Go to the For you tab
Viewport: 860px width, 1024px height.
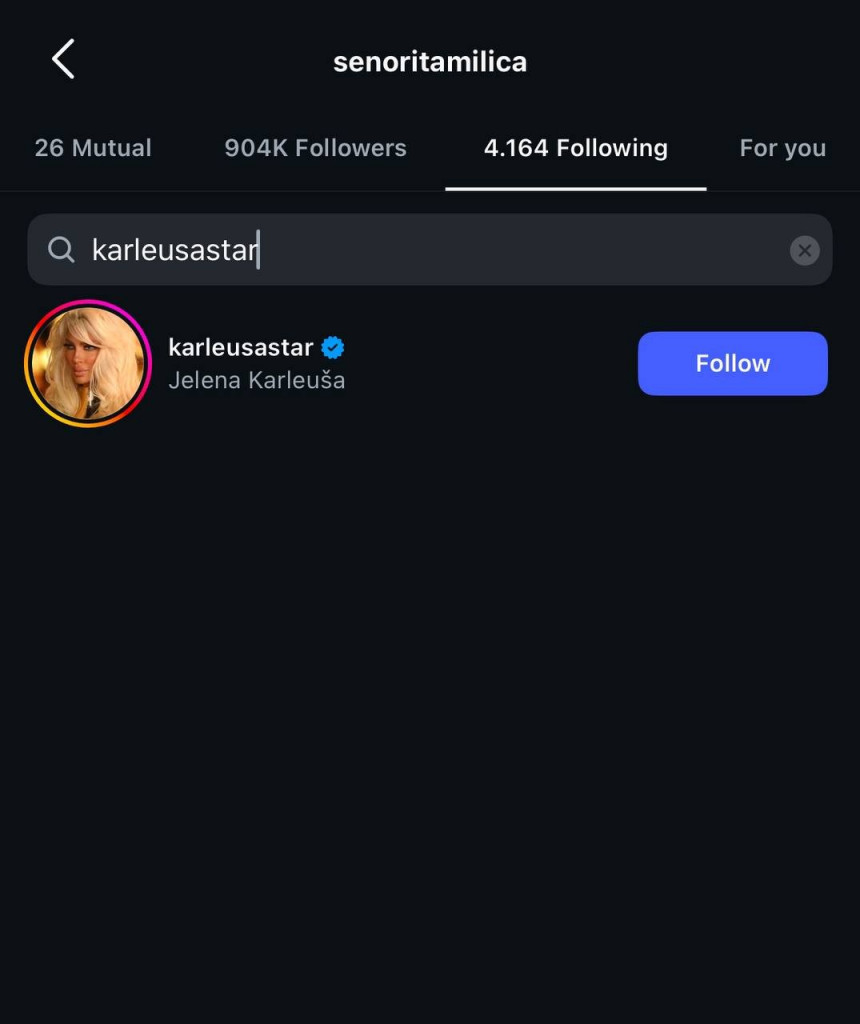[x=782, y=148]
